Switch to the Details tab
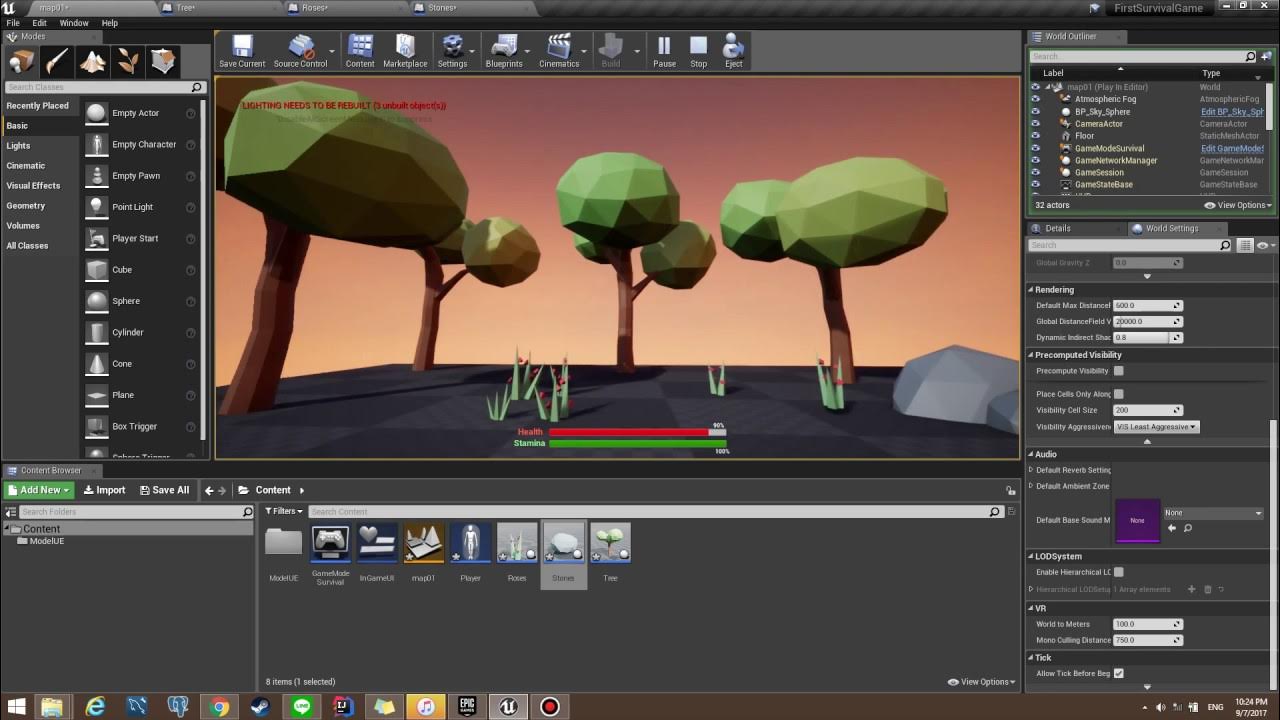 pos(1057,228)
